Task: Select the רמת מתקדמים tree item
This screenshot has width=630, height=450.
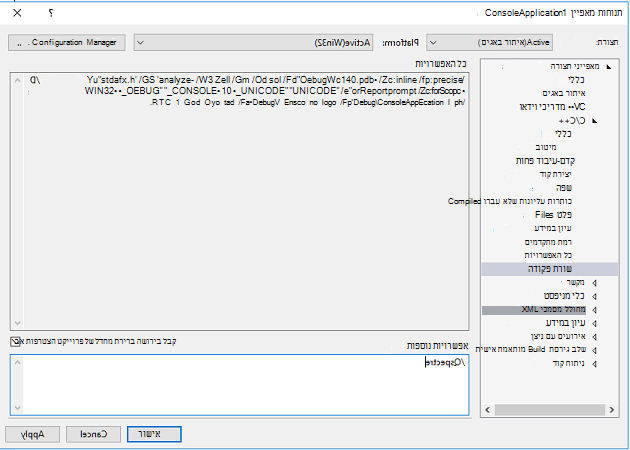Action: 548,242
